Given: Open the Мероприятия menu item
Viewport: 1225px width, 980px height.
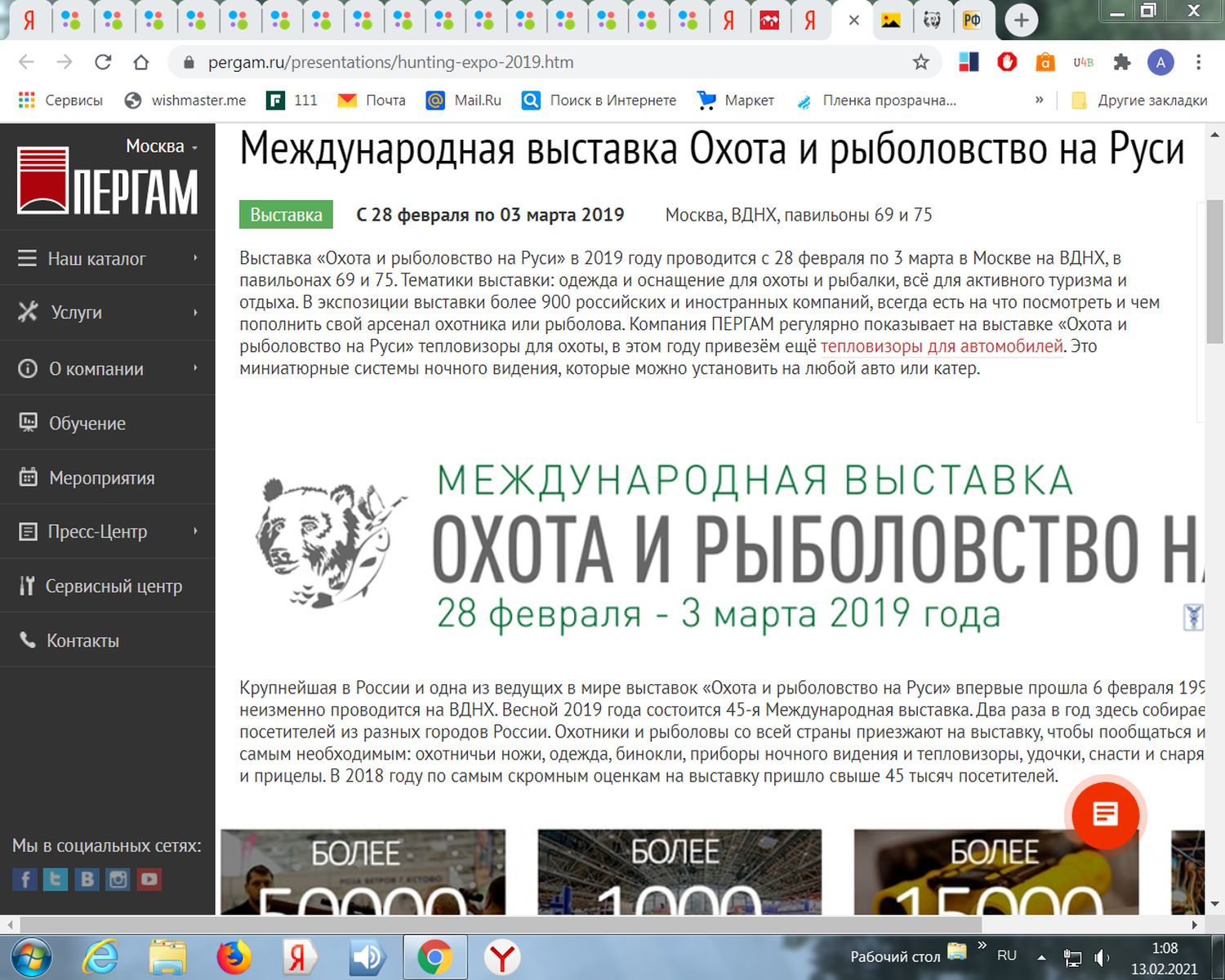Looking at the screenshot, I should coord(101,478).
